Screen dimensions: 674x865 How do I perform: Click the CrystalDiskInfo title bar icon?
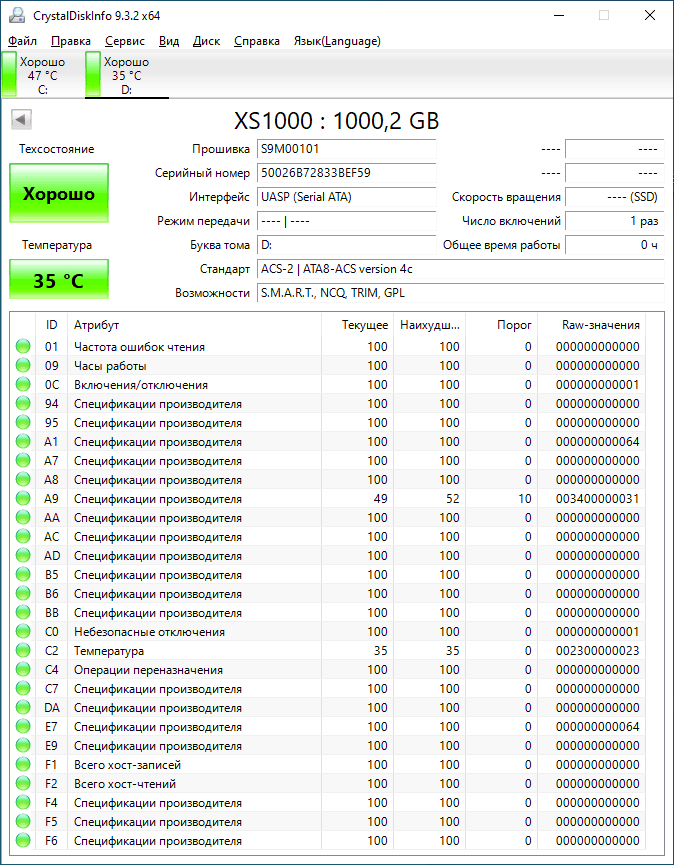coord(17,15)
